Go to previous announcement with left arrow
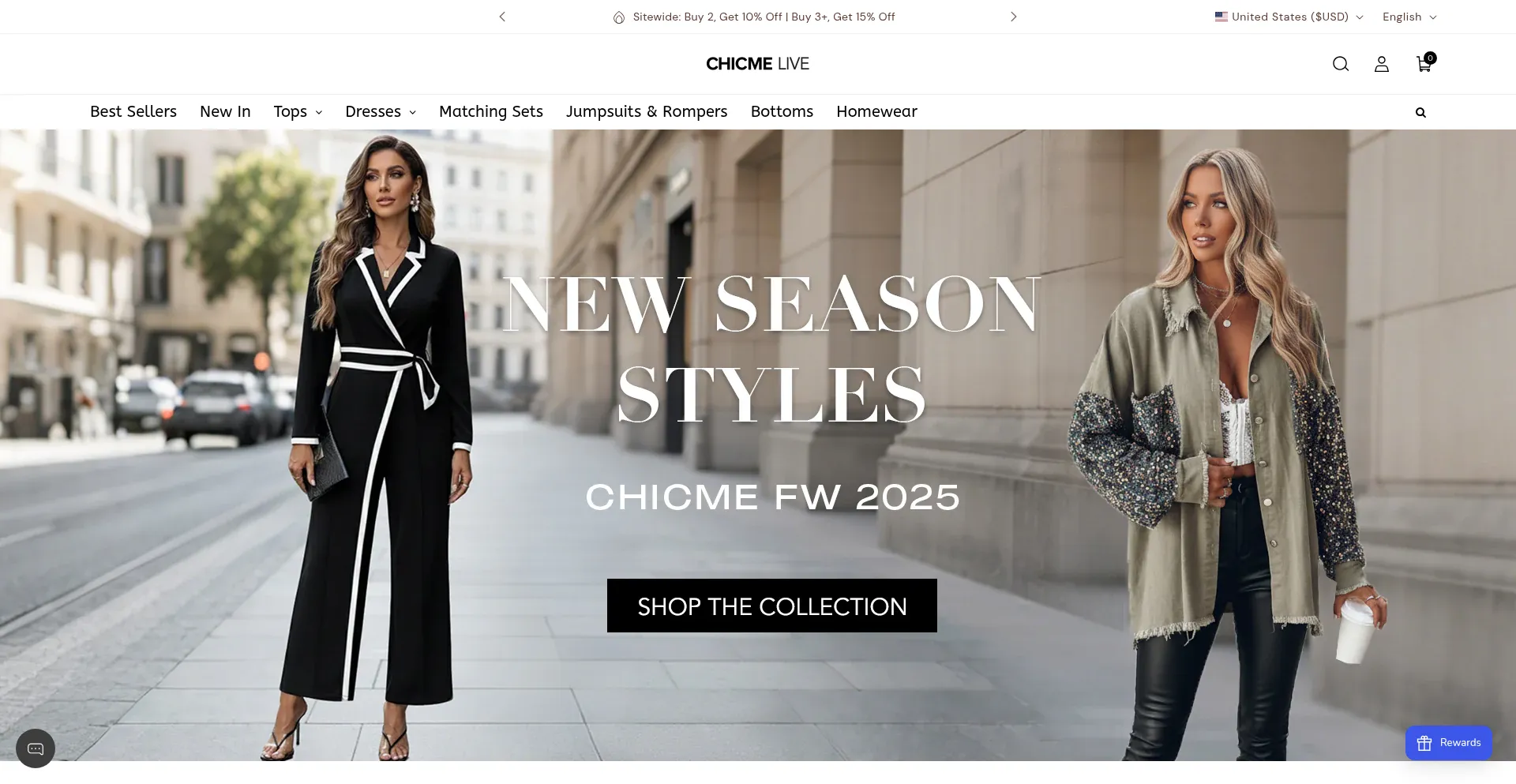 coord(502,17)
